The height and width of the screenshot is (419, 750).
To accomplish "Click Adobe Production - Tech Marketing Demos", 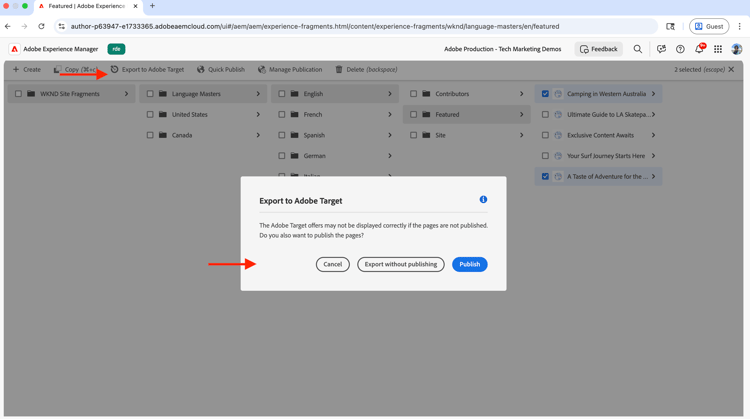I will [502, 49].
